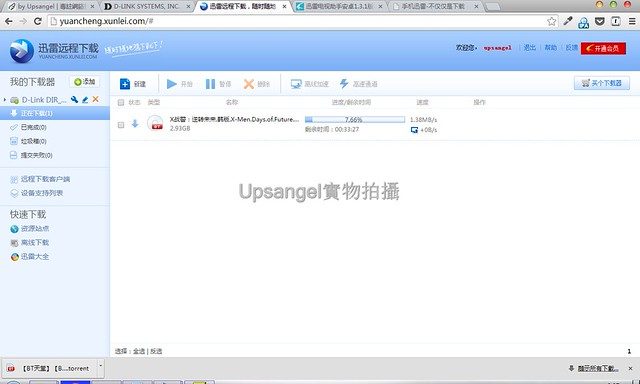Click the green 添加 add downloader button
The height and width of the screenshot is (384, 640).
(x=84, y=82)
